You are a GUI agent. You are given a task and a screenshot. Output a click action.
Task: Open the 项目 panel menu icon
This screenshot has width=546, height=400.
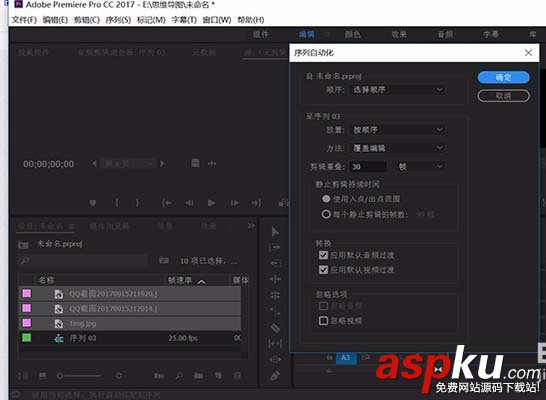[71, 226]
